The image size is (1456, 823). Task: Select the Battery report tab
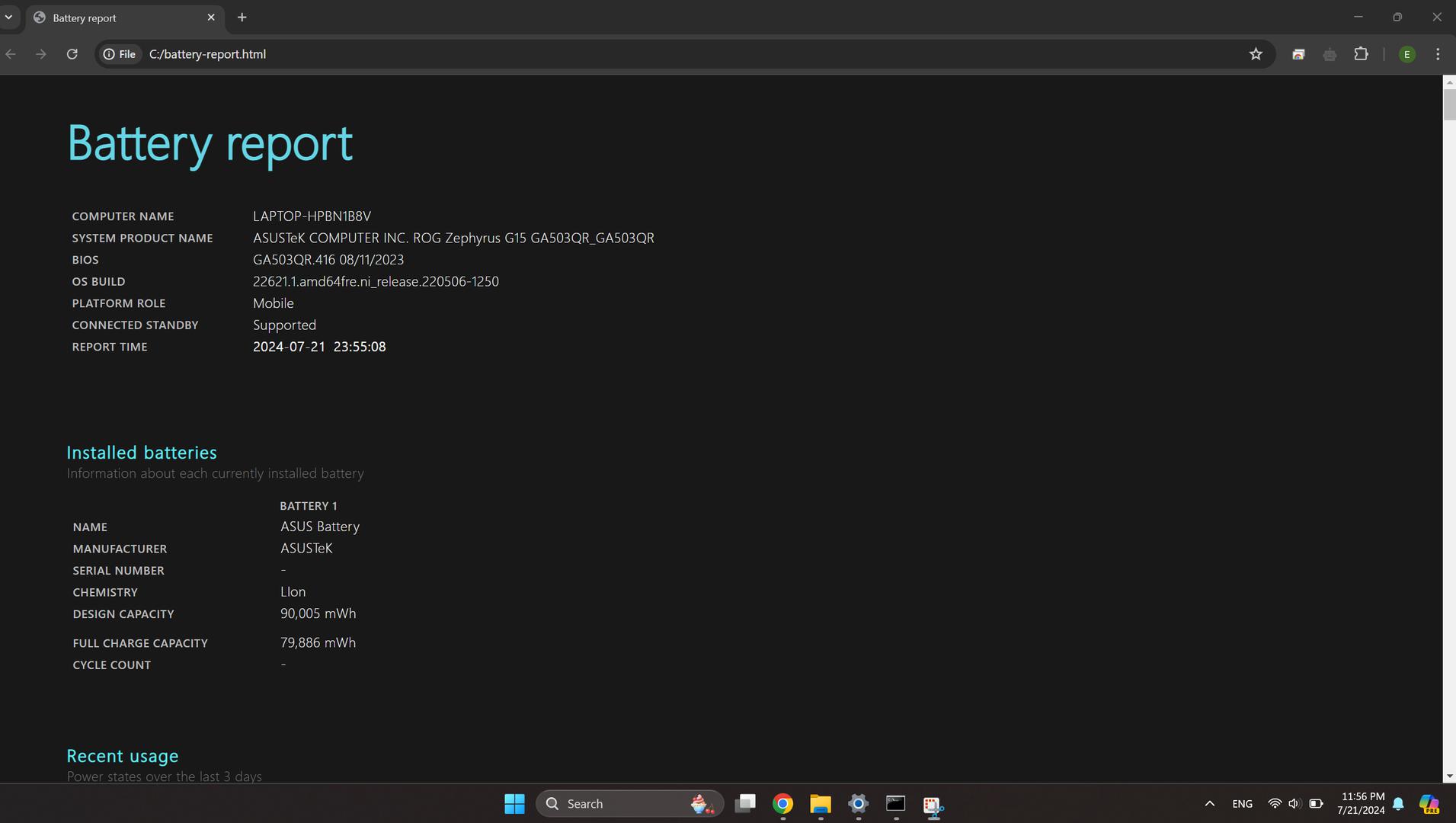[124, 18]
